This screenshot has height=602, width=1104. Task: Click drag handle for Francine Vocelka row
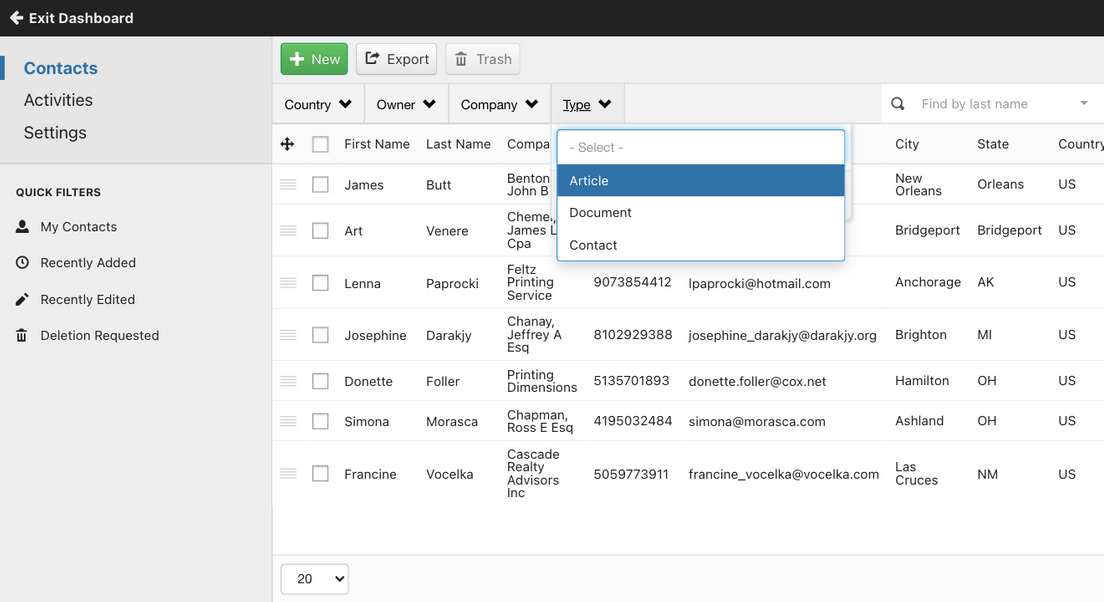click(288, 473)
